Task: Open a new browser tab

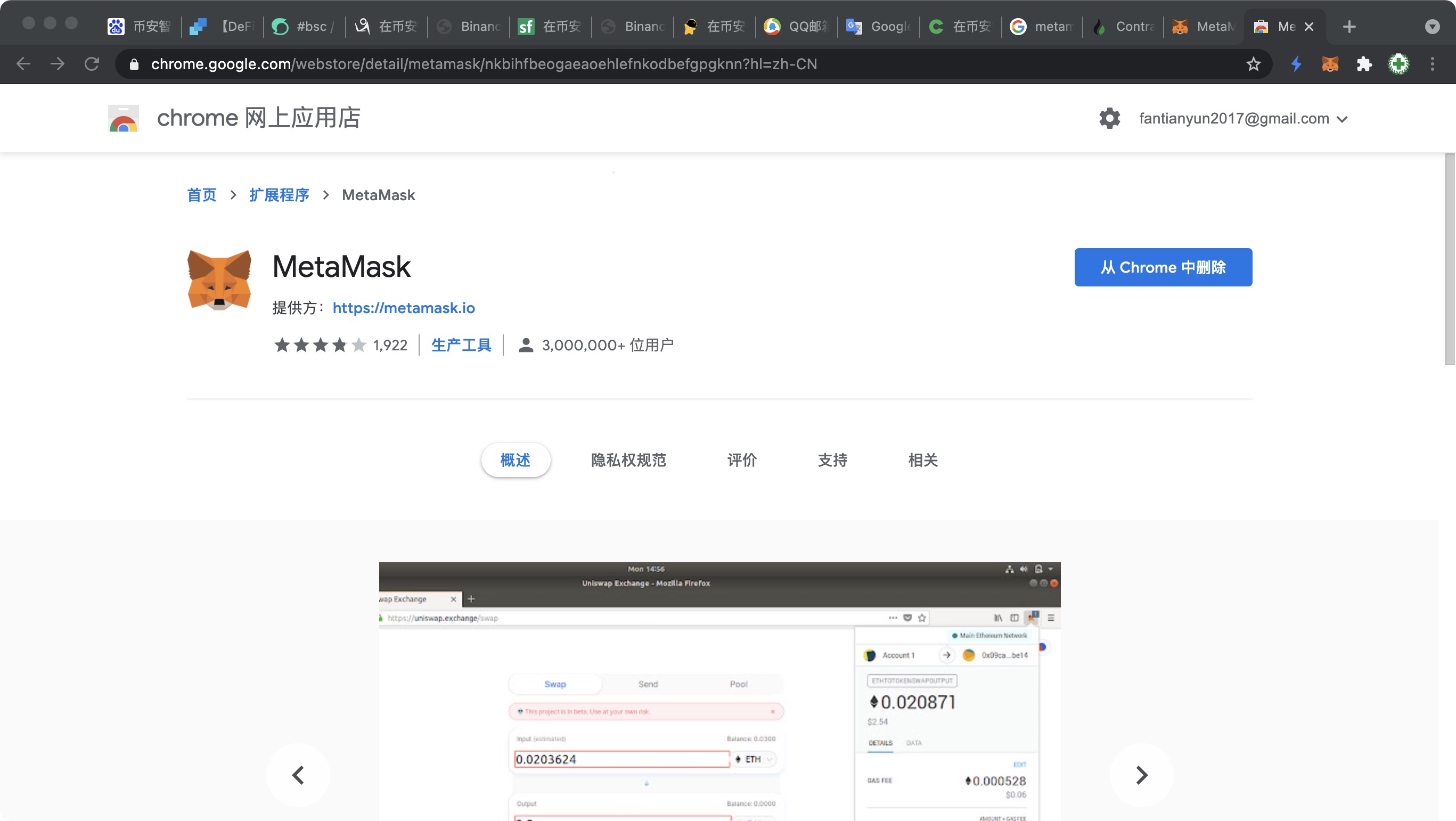Action: [x=1349, y=27]
